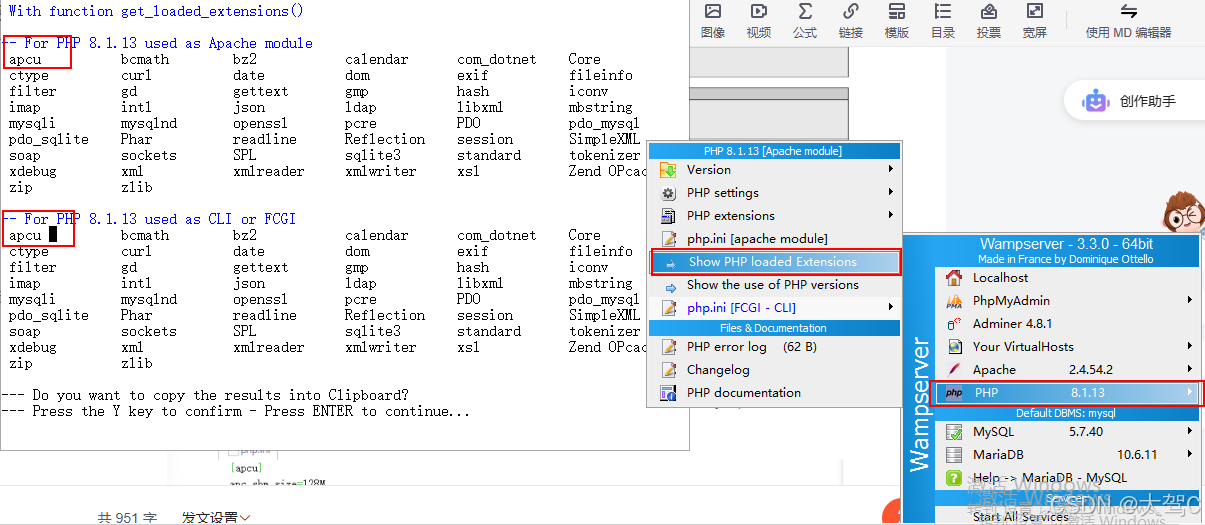Click the Your VirtualHosts icon
This screenshot has height=525, width=1205.
954,347
